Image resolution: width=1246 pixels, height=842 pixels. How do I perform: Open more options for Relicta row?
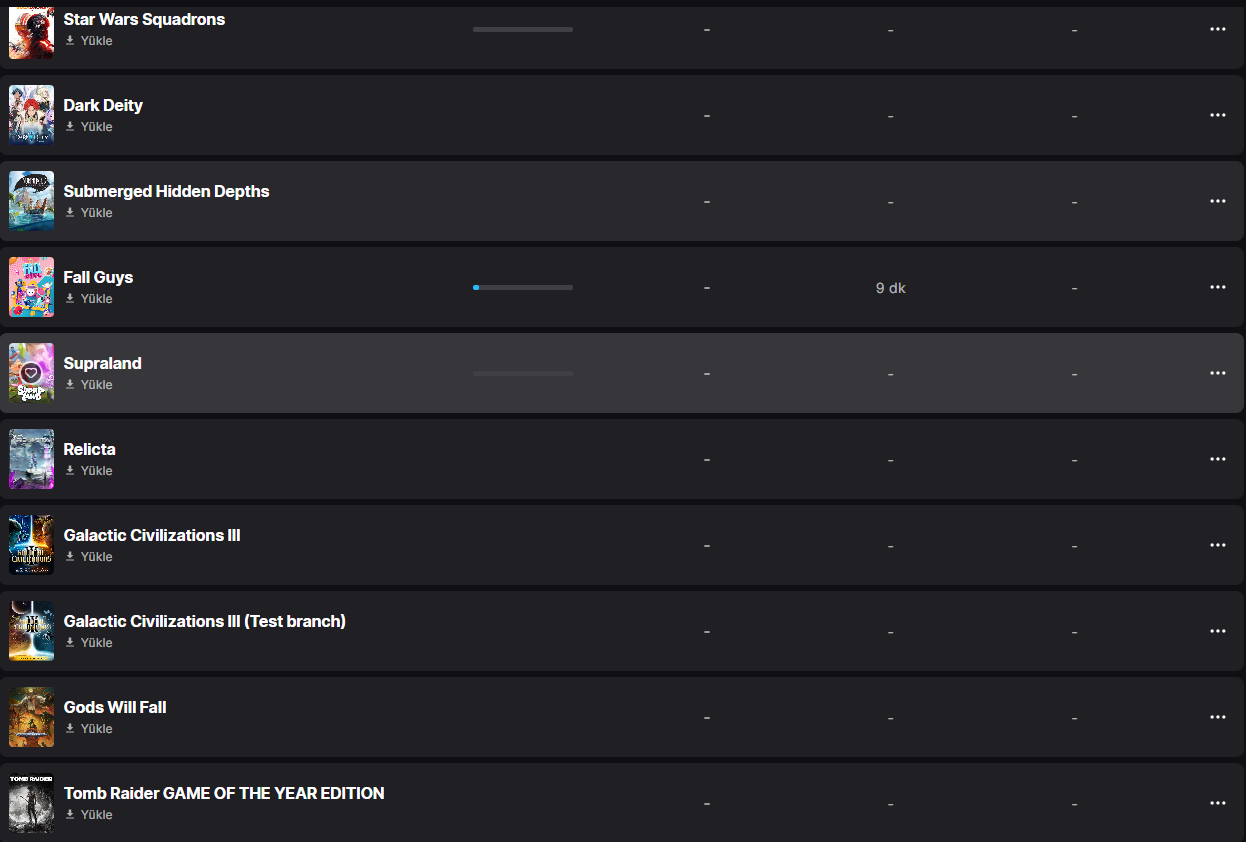[1217, 459]
